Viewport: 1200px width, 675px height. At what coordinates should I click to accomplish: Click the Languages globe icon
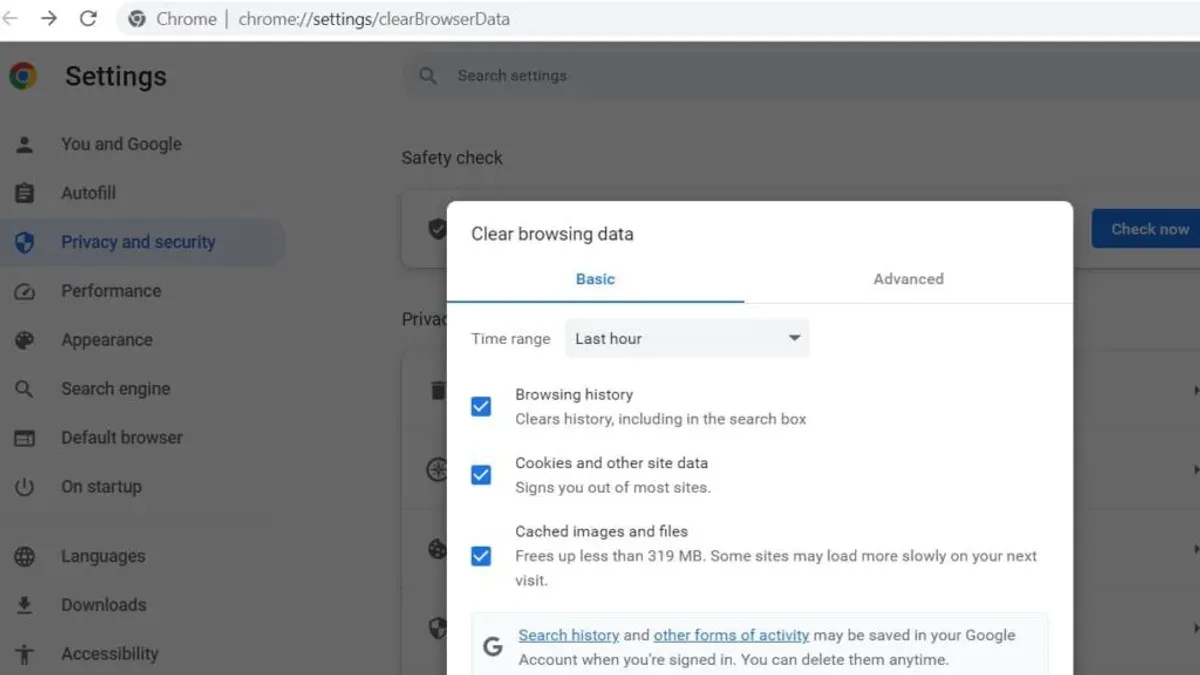coord(25,556)
